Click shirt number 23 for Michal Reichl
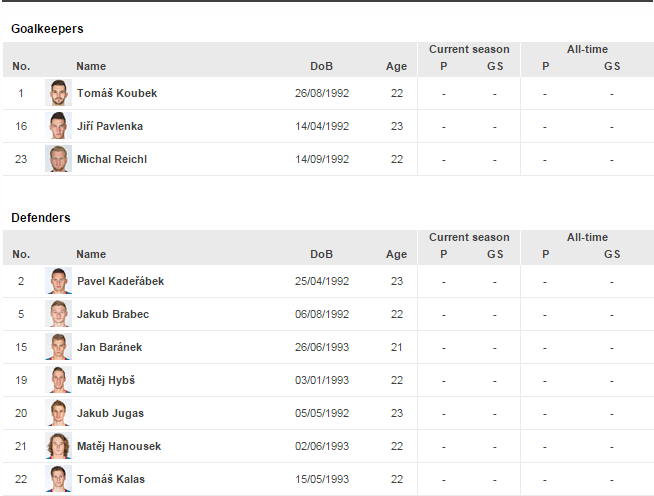654x496 pixels. tap(21, 159)
